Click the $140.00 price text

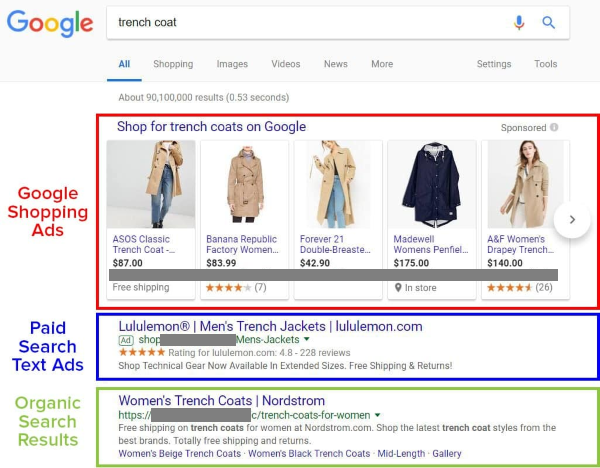(x=505, y=263)
